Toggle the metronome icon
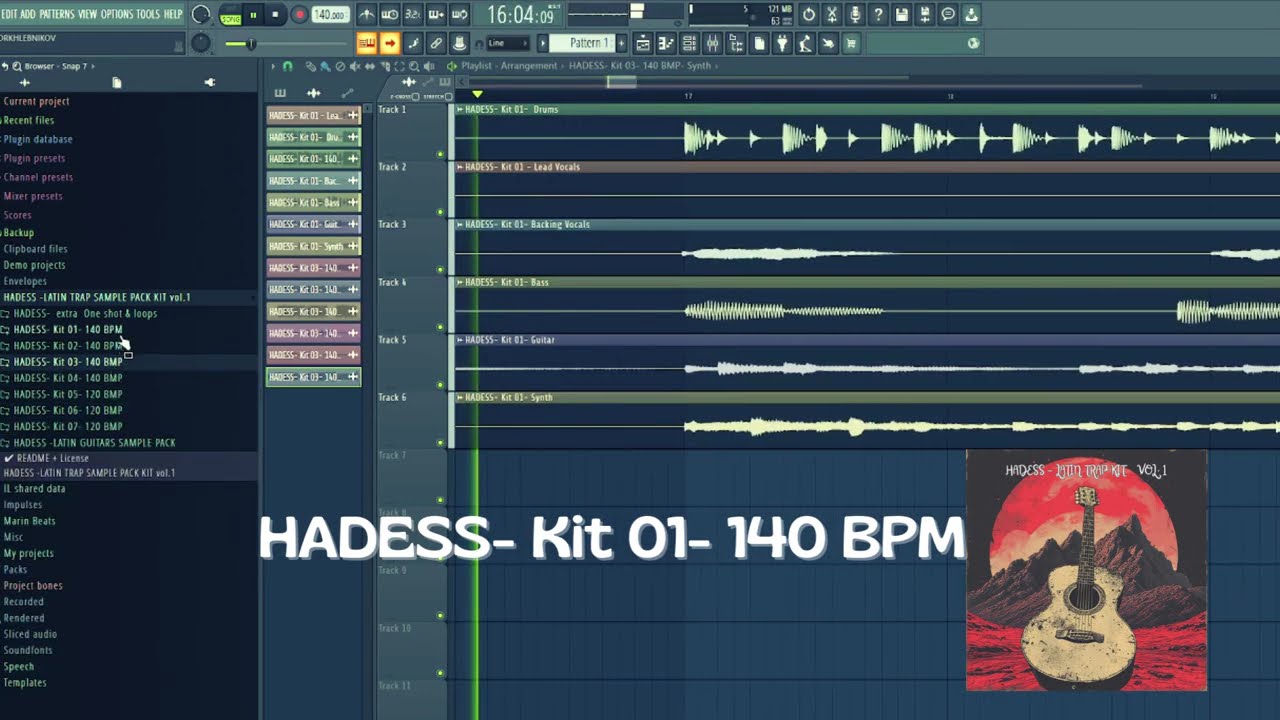 click(x=367, y=15)
